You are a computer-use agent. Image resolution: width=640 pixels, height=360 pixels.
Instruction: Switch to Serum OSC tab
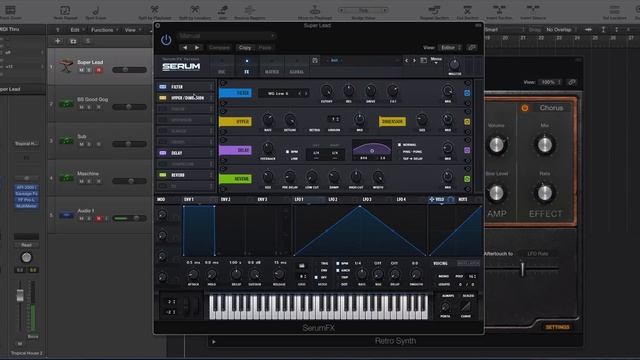click(222, 66)
